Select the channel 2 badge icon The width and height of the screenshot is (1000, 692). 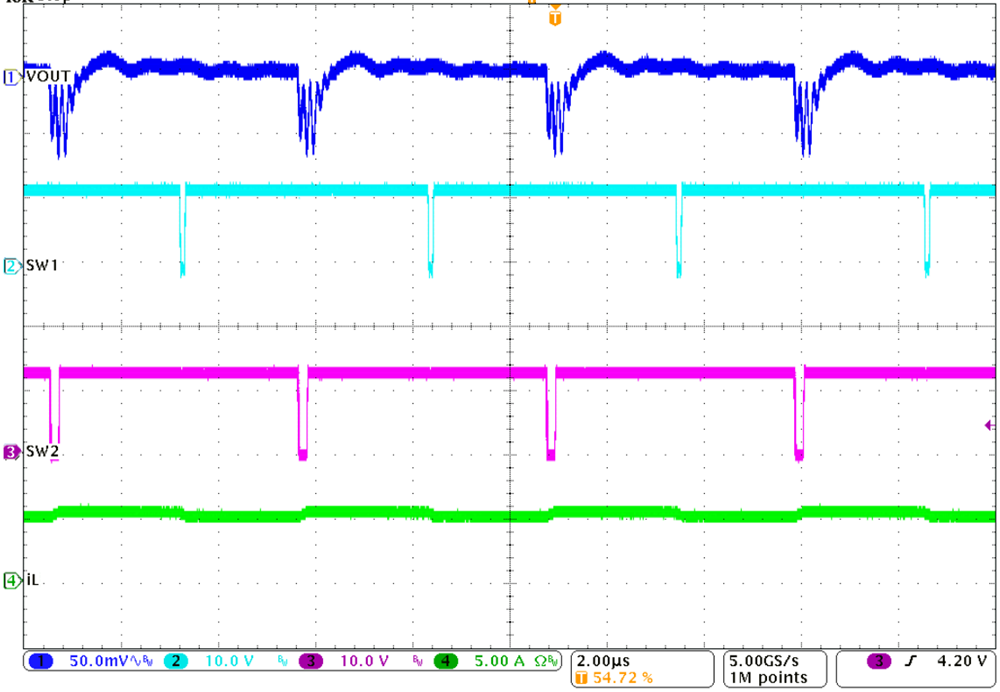coord(177,661)
